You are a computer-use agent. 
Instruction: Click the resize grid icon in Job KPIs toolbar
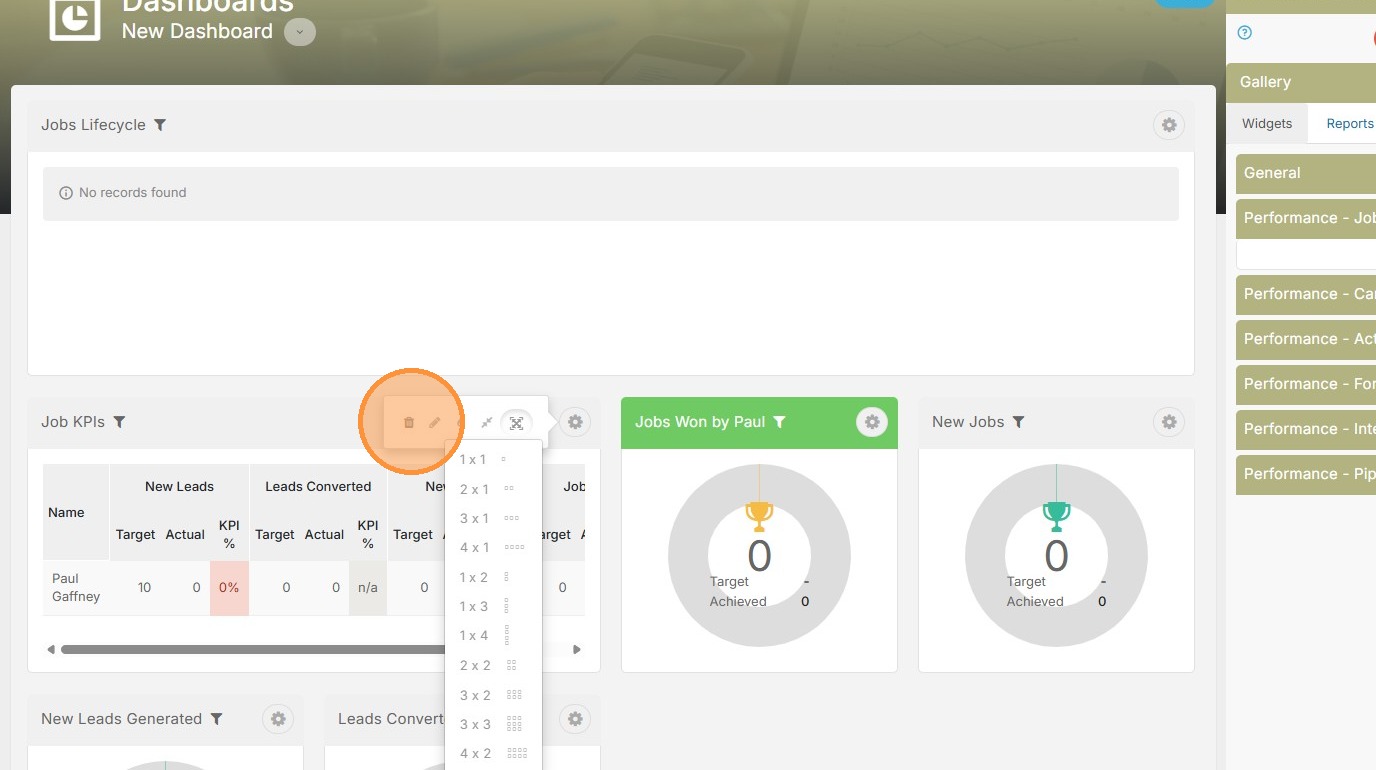[x=516, y=423]
